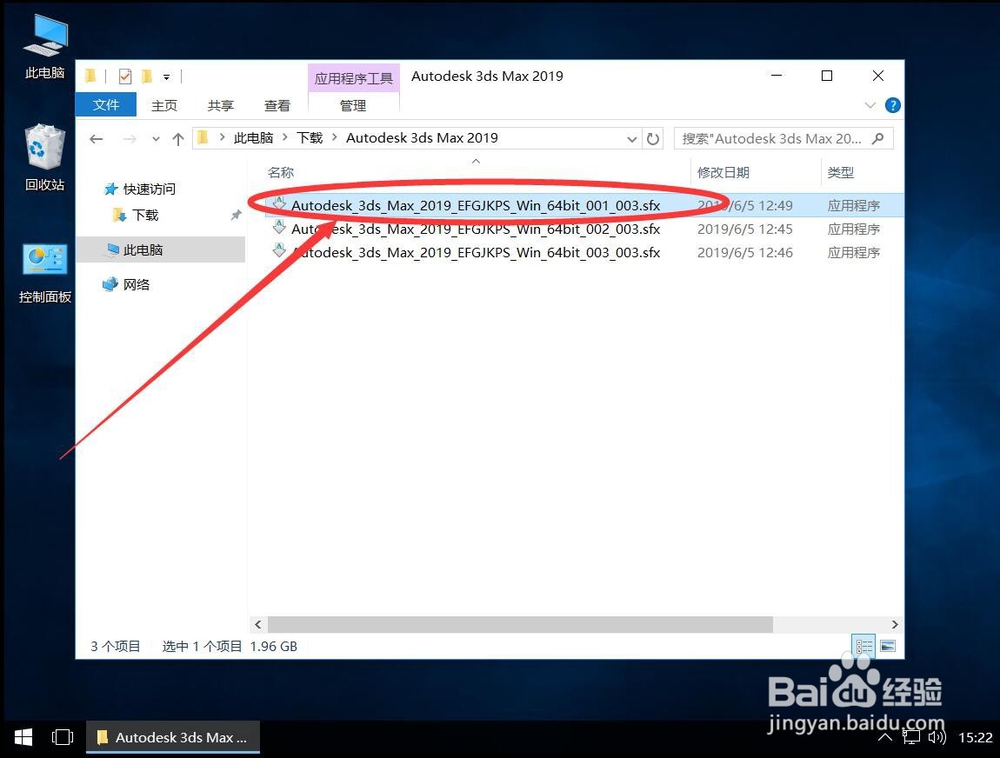Switch to Large icons view layout icon

[888, 646]
